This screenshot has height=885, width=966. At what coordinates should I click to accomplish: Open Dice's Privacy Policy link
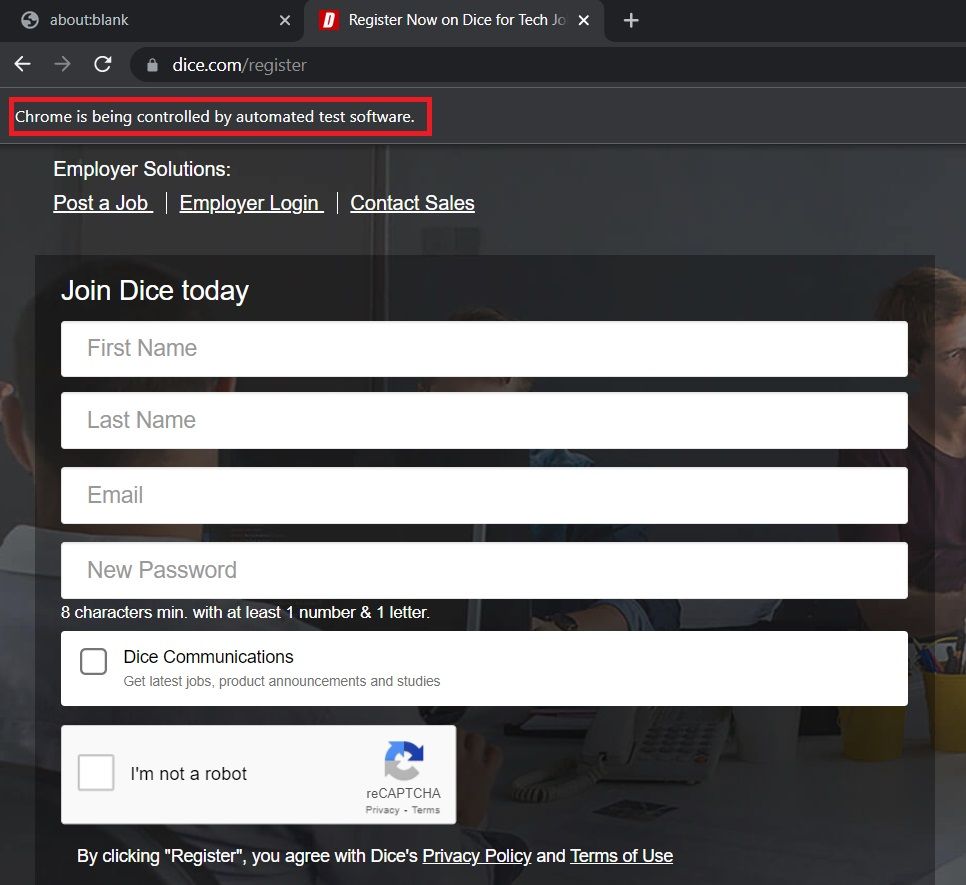pyautogui.click(x=477, y=856)
